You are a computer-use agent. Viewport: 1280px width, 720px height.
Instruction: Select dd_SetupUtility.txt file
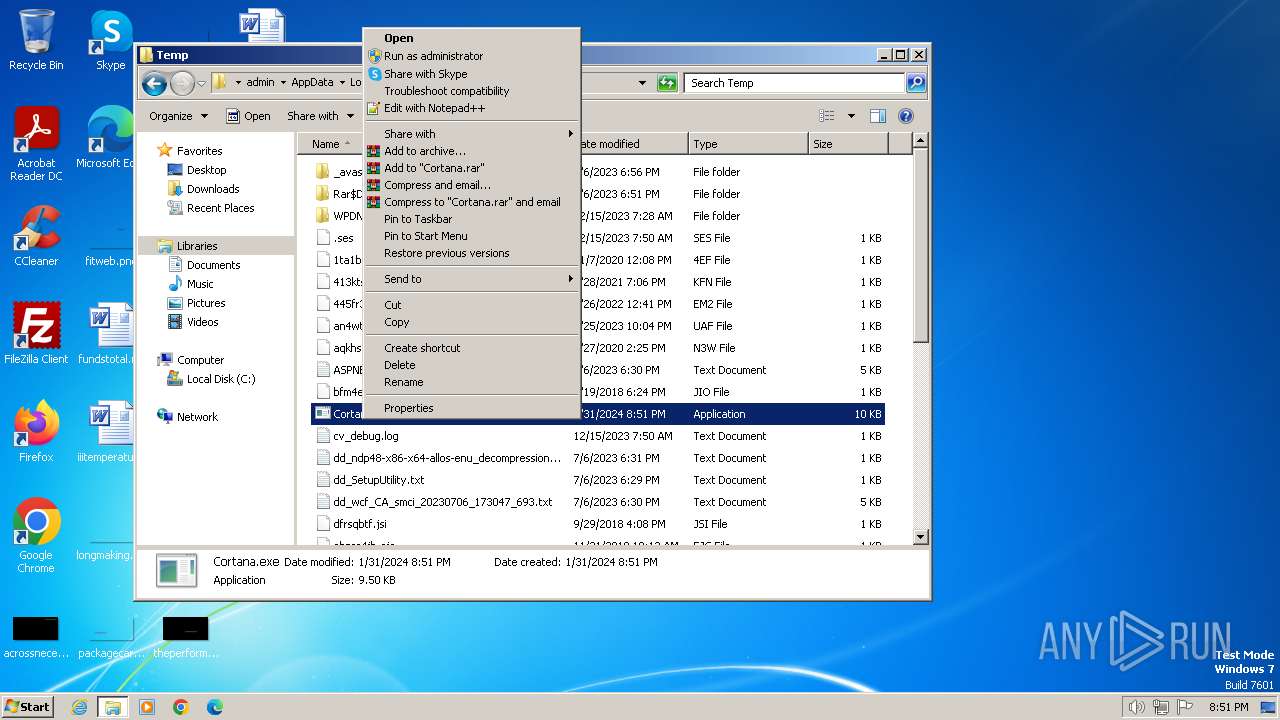[378, 480]
